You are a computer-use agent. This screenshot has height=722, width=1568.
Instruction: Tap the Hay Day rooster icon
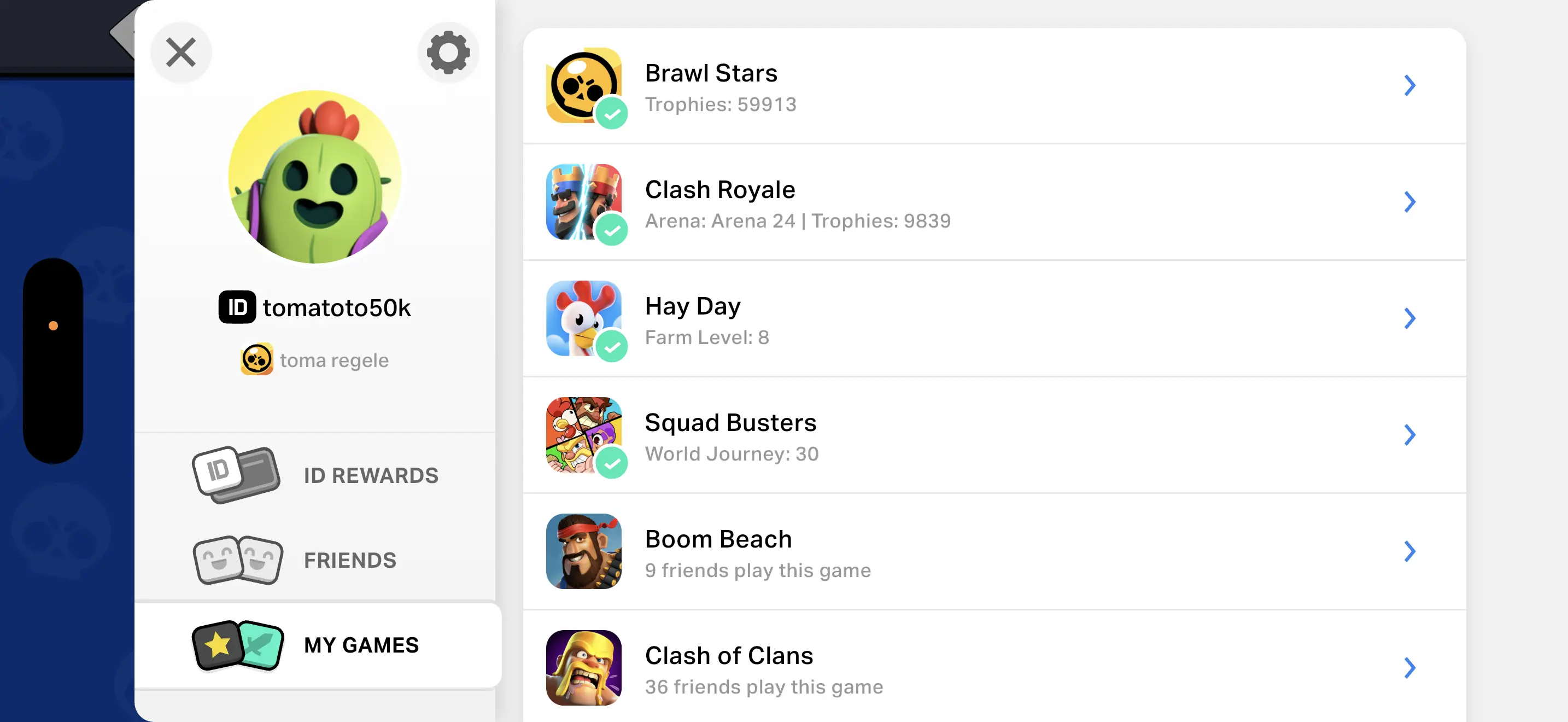click(x=583, y=318)
